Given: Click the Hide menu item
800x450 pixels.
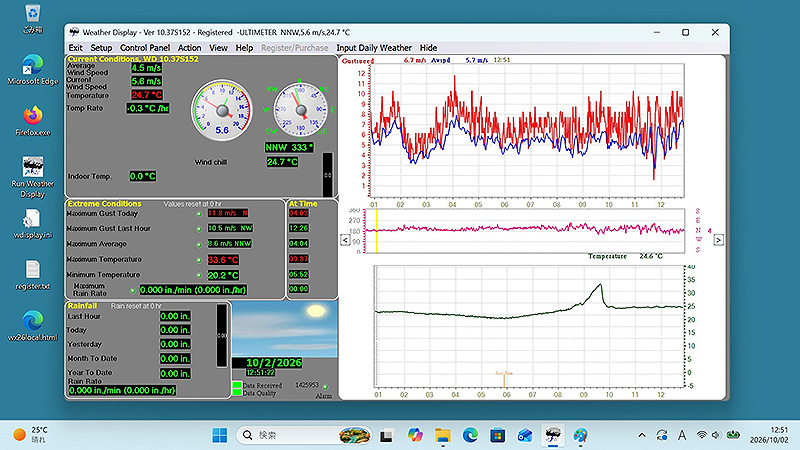Looking at the screenshot, I should point(428,47).
